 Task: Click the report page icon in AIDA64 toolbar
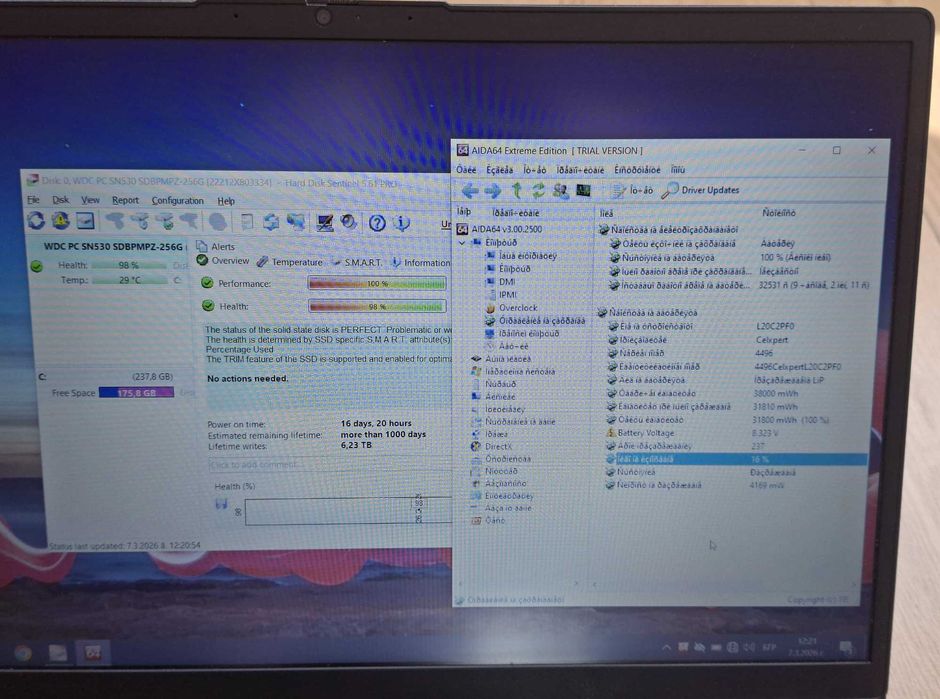point(617,191)
